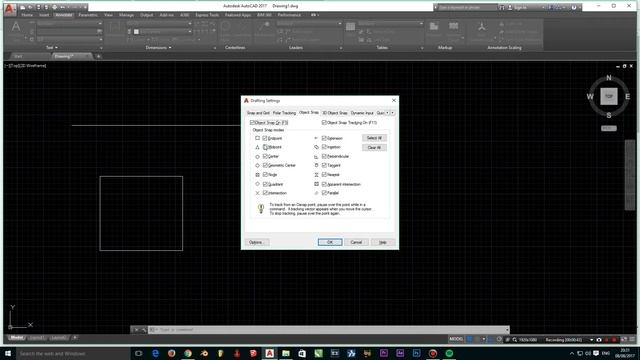Click the Scale list icon in Annotation Scaling
This screenshot has height=360, width=640.
point(501,24)
